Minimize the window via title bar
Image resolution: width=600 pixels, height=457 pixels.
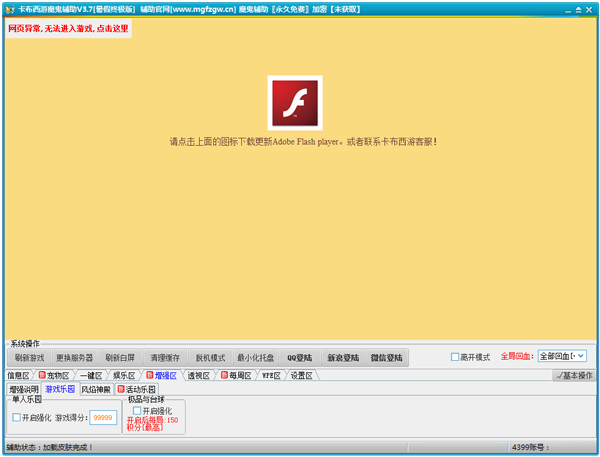click(x=568, y=10)
